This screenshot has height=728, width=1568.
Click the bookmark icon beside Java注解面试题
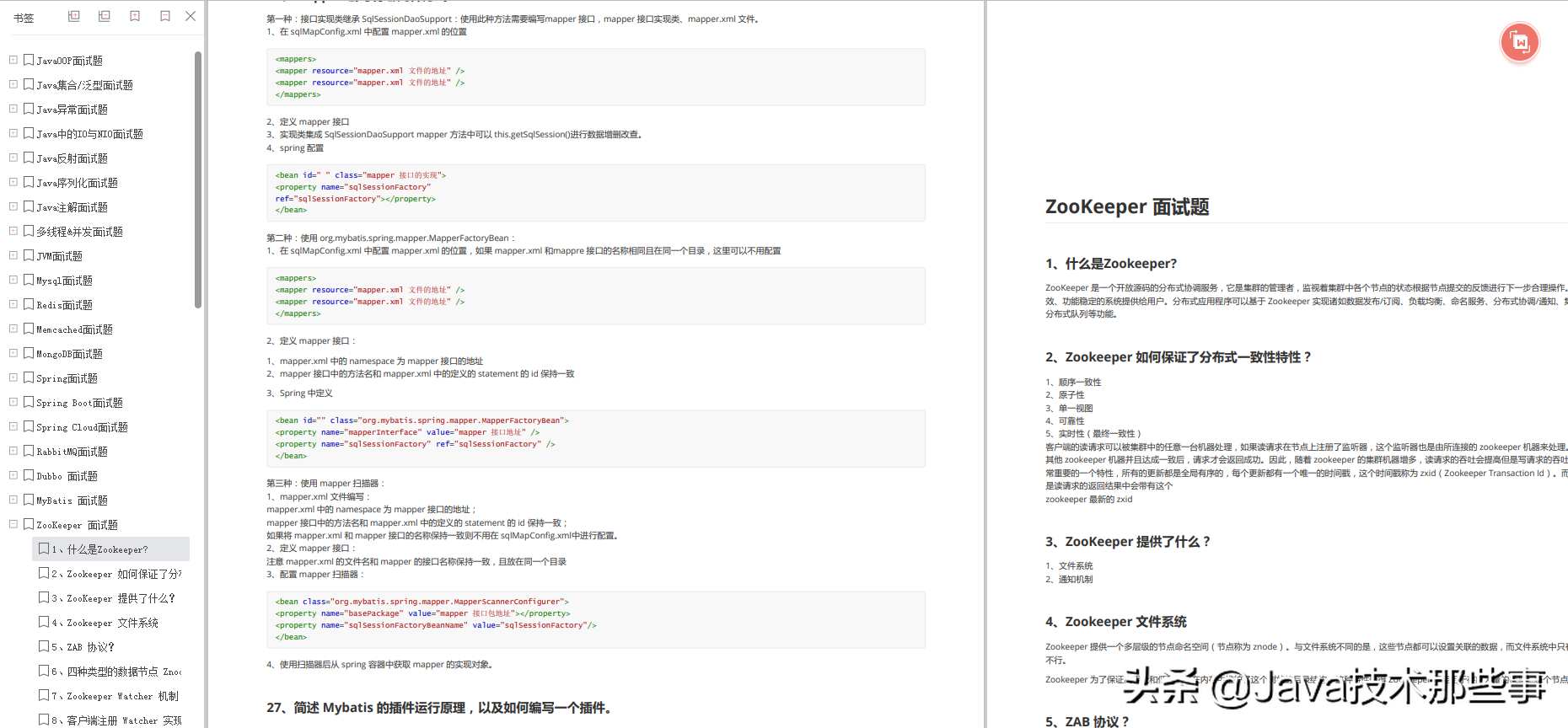click(29, 206)
